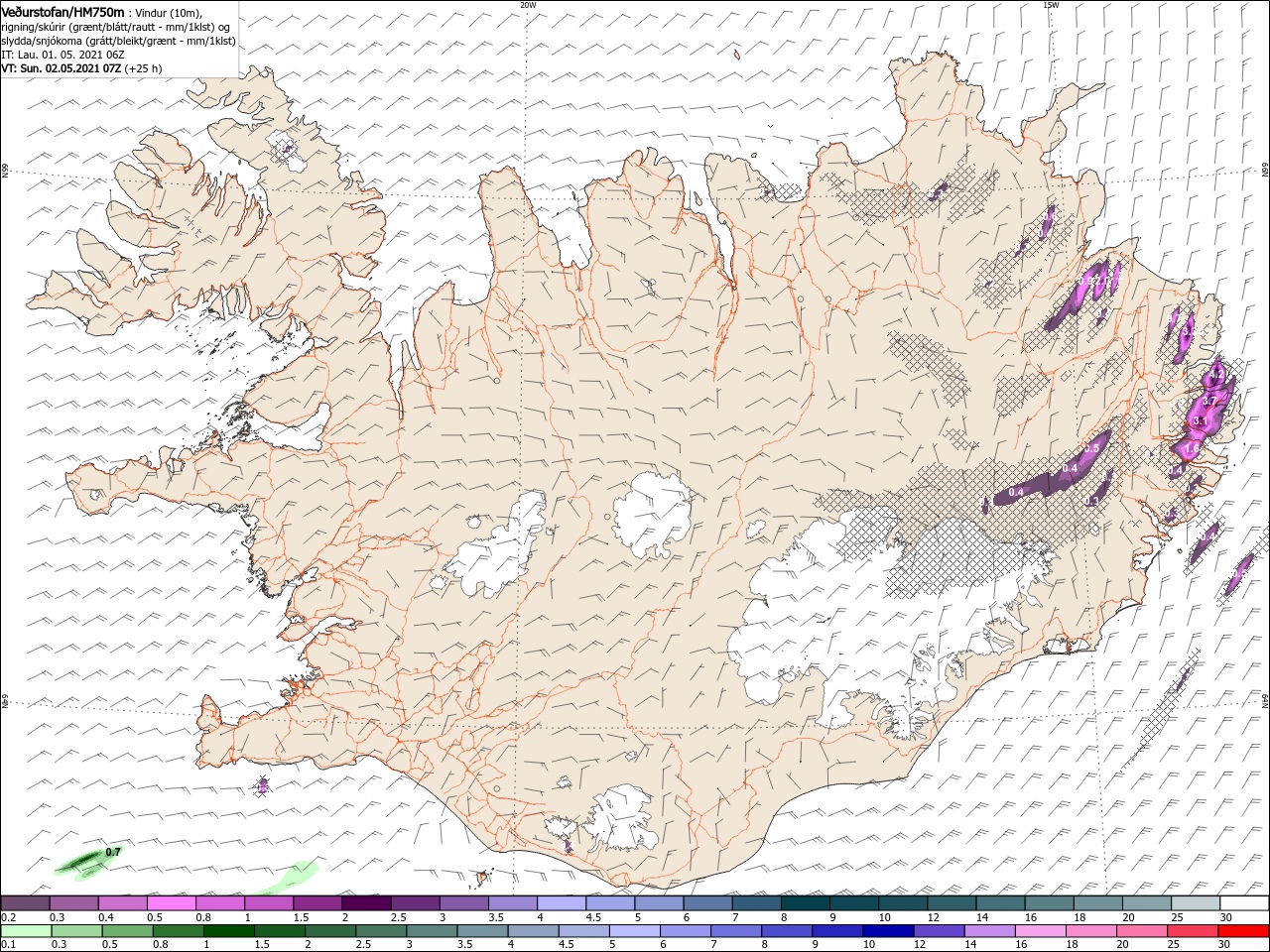Click the initial time 'IT: Lau. 01. 05. 2021 06Z' line
The height and width of the screenshot is (952, 1270).
coord(63,55)
